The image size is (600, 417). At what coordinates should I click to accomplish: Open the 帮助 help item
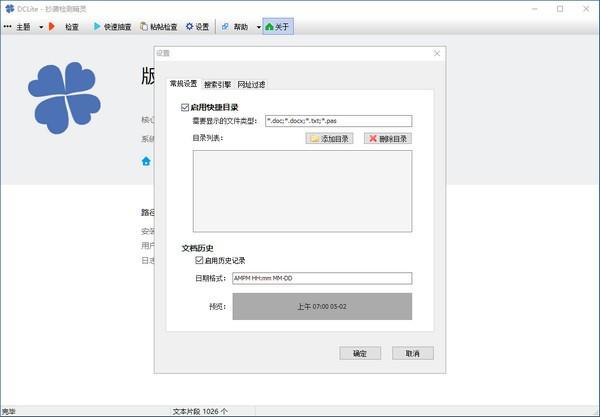click(235, 27)
